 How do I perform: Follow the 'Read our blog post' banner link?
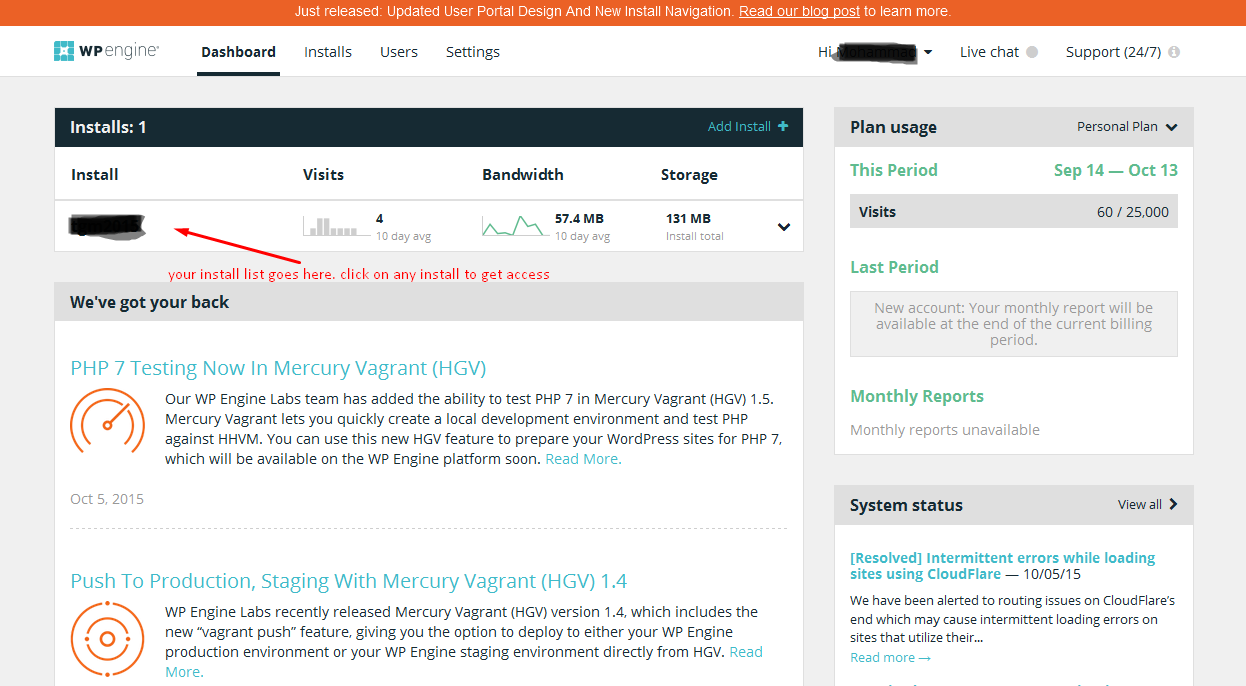coord(799,11)
